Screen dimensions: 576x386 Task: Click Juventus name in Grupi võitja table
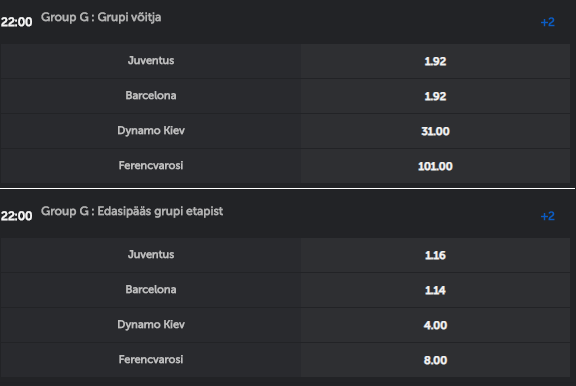[151, 61]
